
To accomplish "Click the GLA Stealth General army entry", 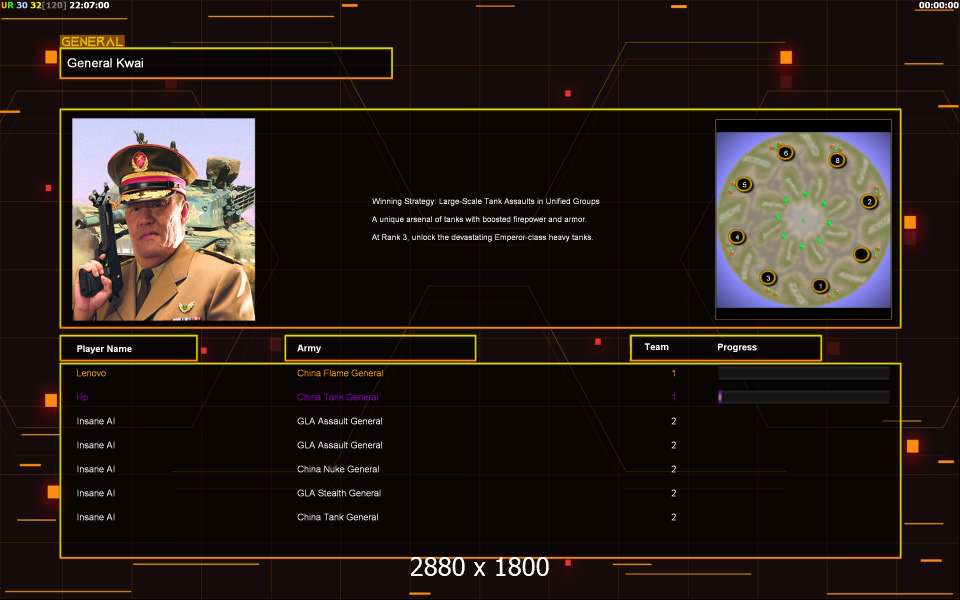I will 339,493.
